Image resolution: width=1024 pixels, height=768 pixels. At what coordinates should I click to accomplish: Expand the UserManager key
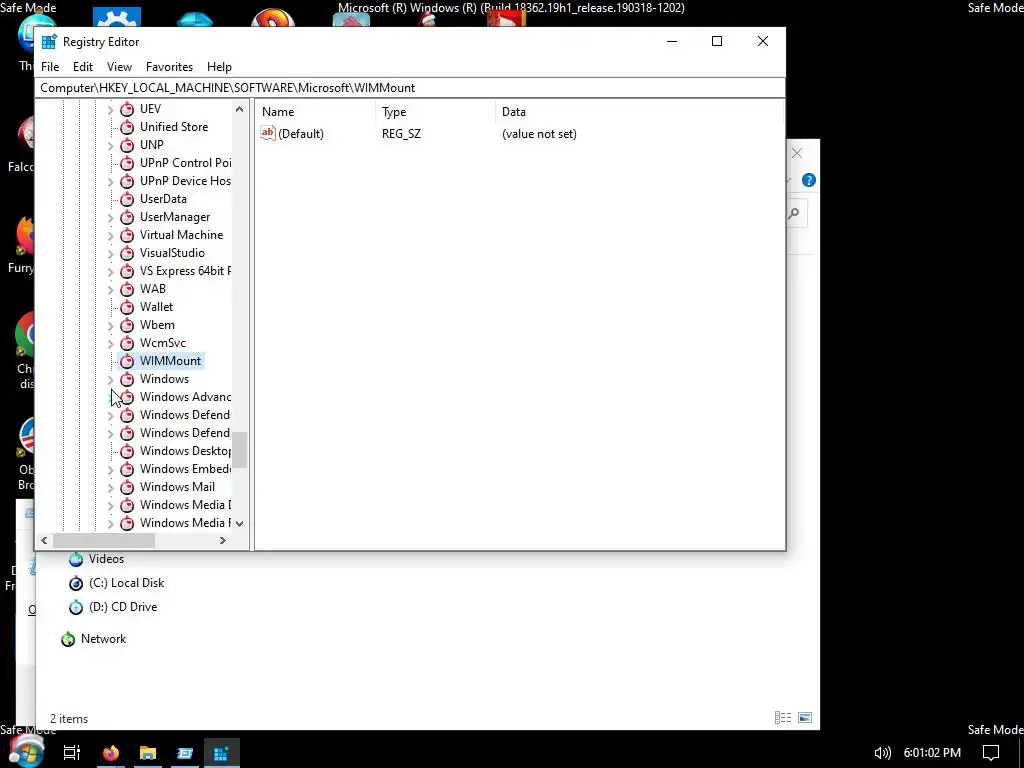coord(110,217)
